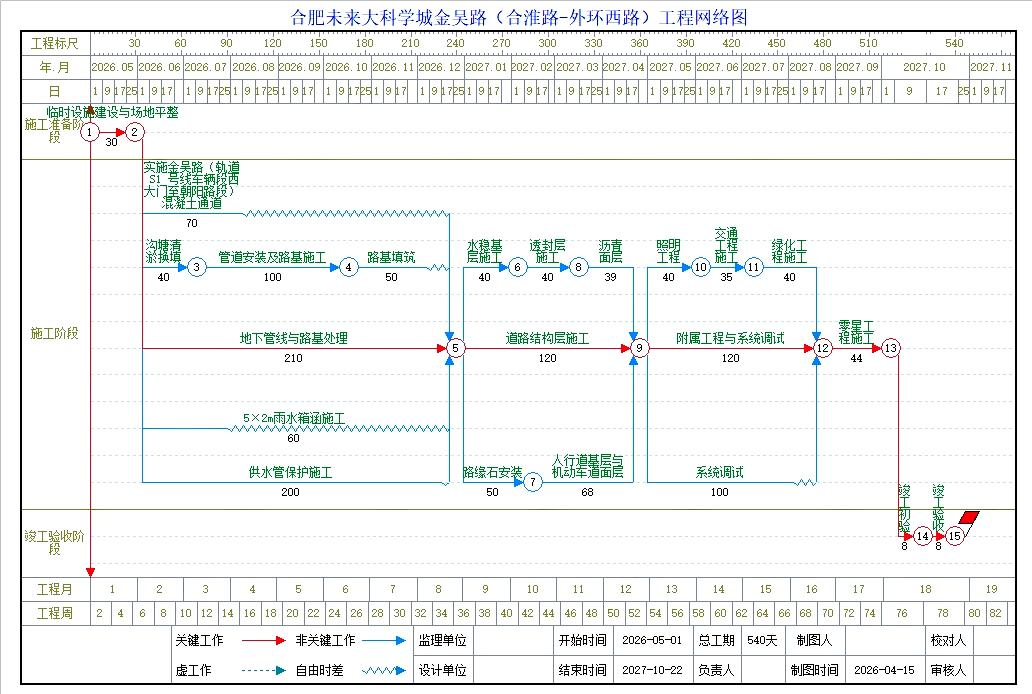The height and width of the screenshot is (694, 1032).
Task: Click the end time value 2027-10-22
Action: 652,670
